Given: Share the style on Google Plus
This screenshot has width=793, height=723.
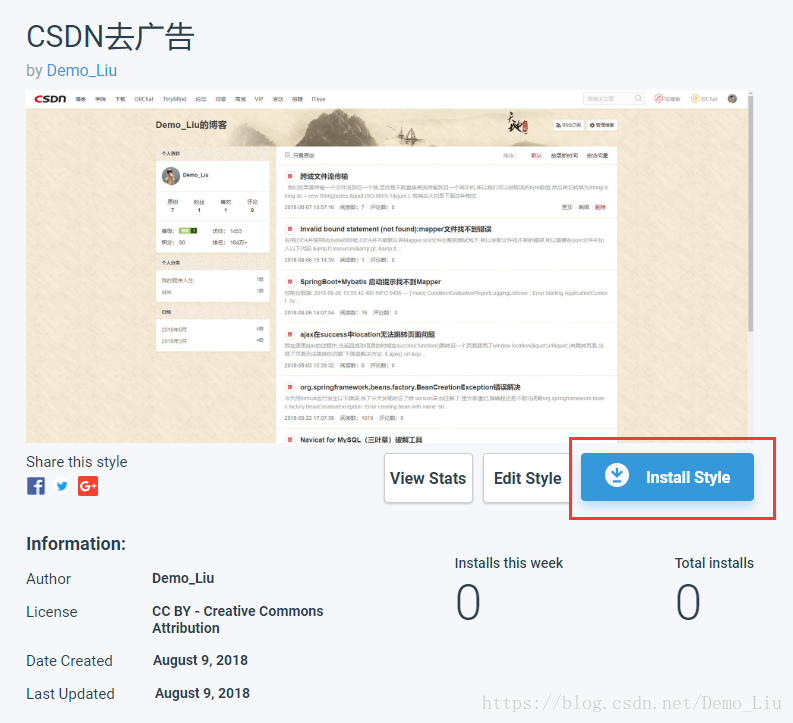Looking at the screenshot, I should (88, 486).
